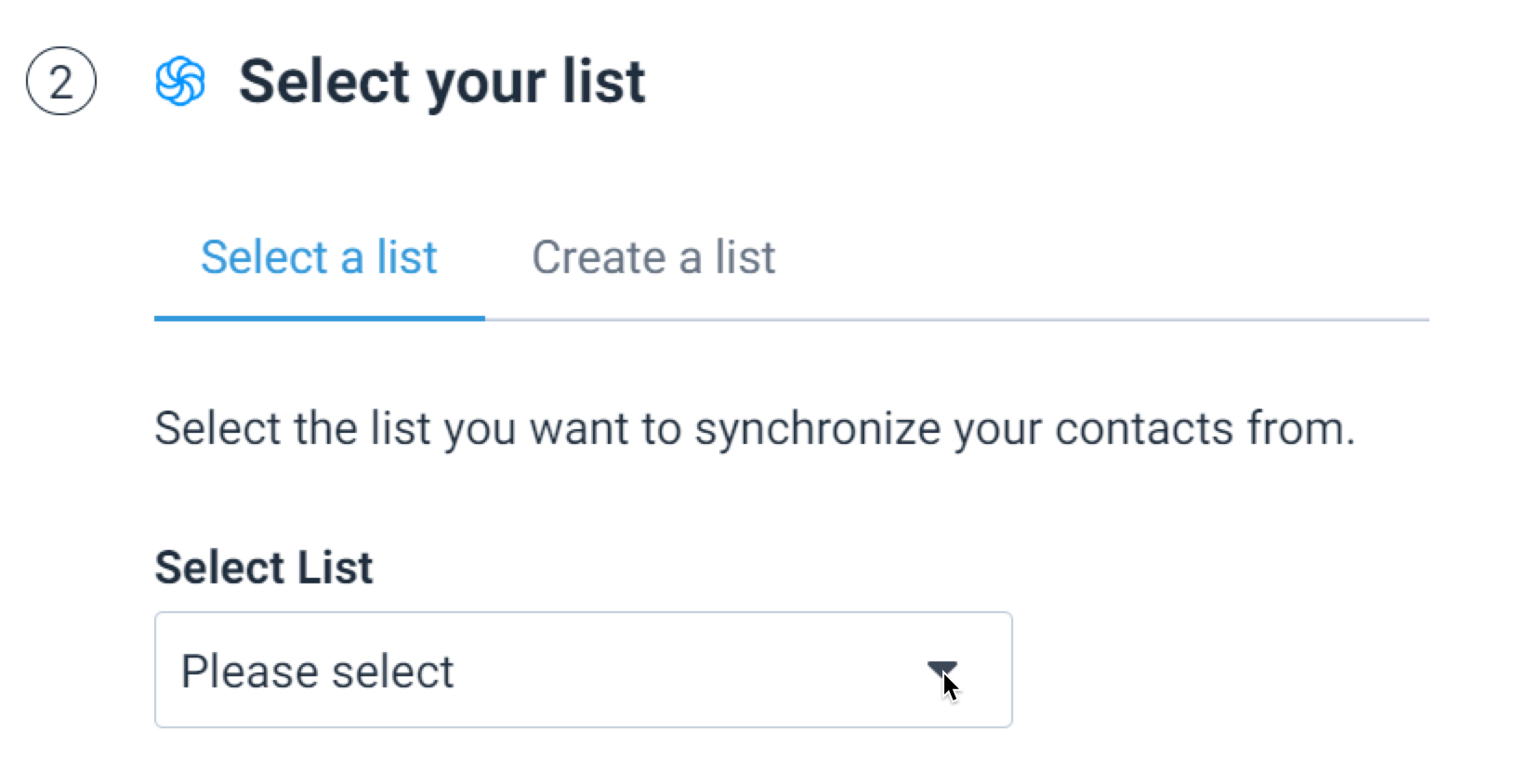The height and width of the screenshot is (784, 1528).
Task: Choose Create a list option
Action: click(x=653, y=257)
